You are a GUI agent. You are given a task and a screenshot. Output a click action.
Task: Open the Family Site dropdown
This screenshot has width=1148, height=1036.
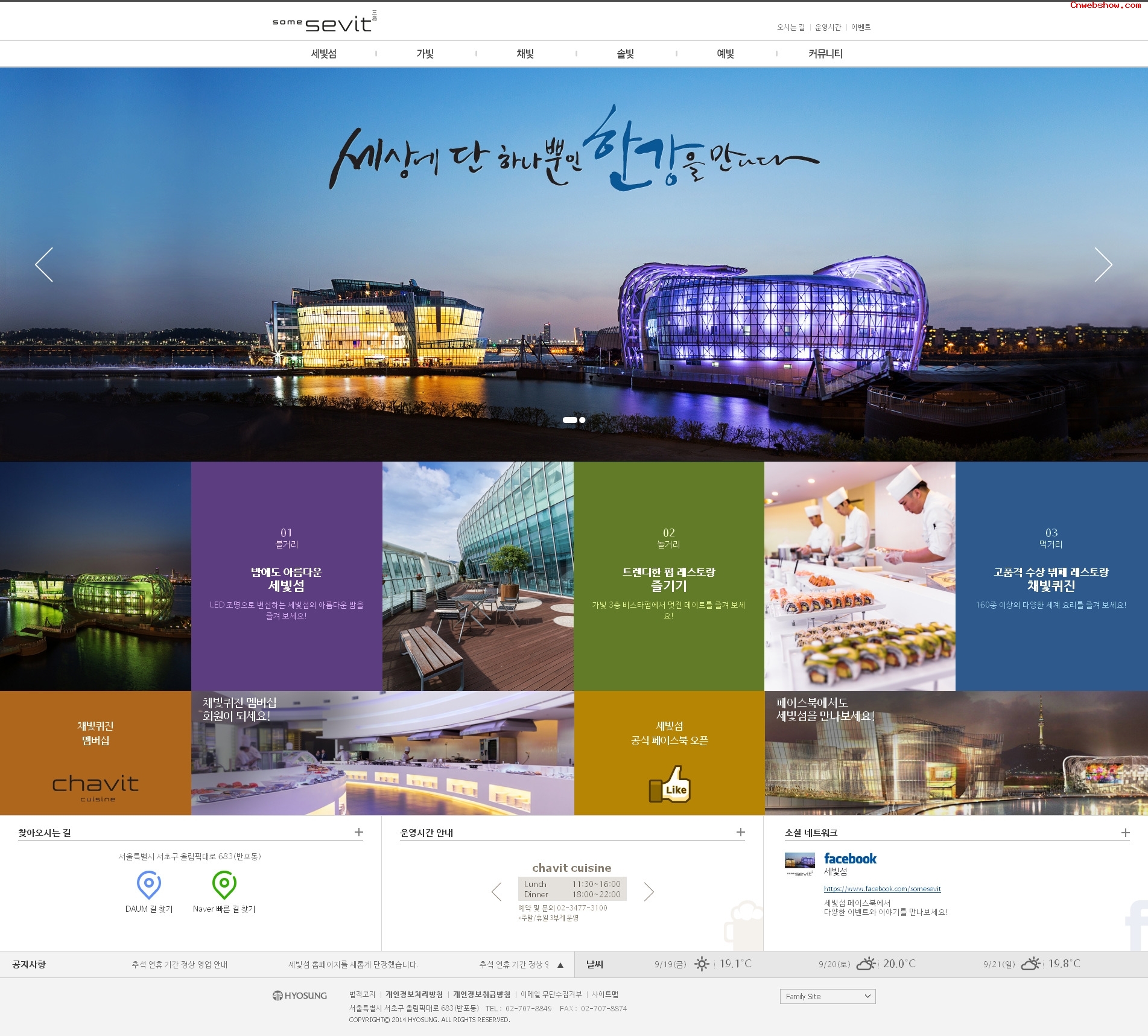828,996
